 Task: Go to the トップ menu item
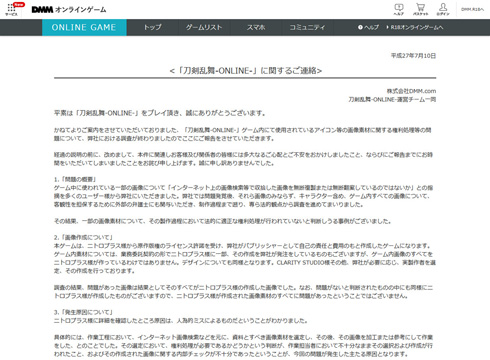click(153, 27)
